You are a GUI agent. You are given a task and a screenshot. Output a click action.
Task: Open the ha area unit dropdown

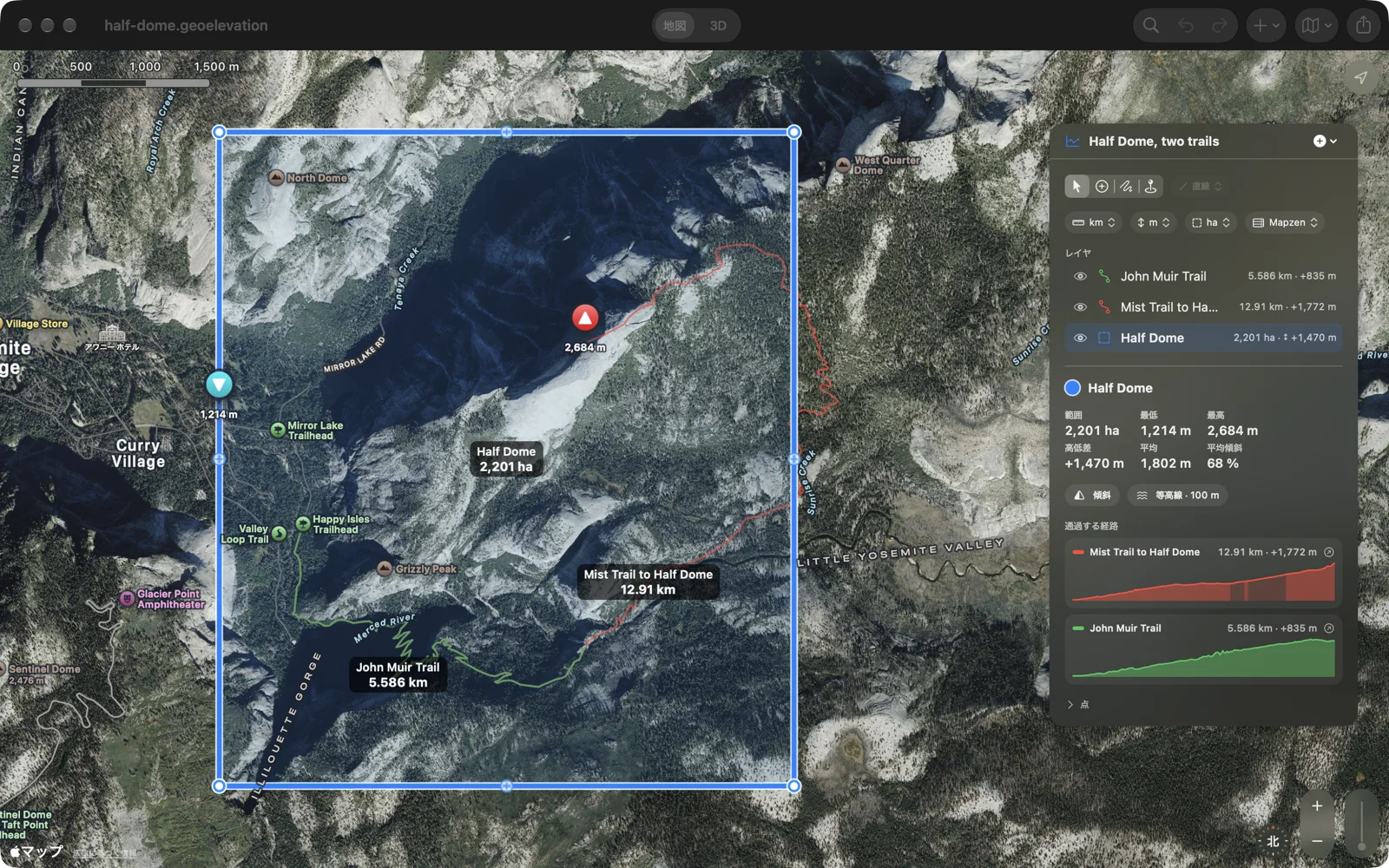point(1211,223)
